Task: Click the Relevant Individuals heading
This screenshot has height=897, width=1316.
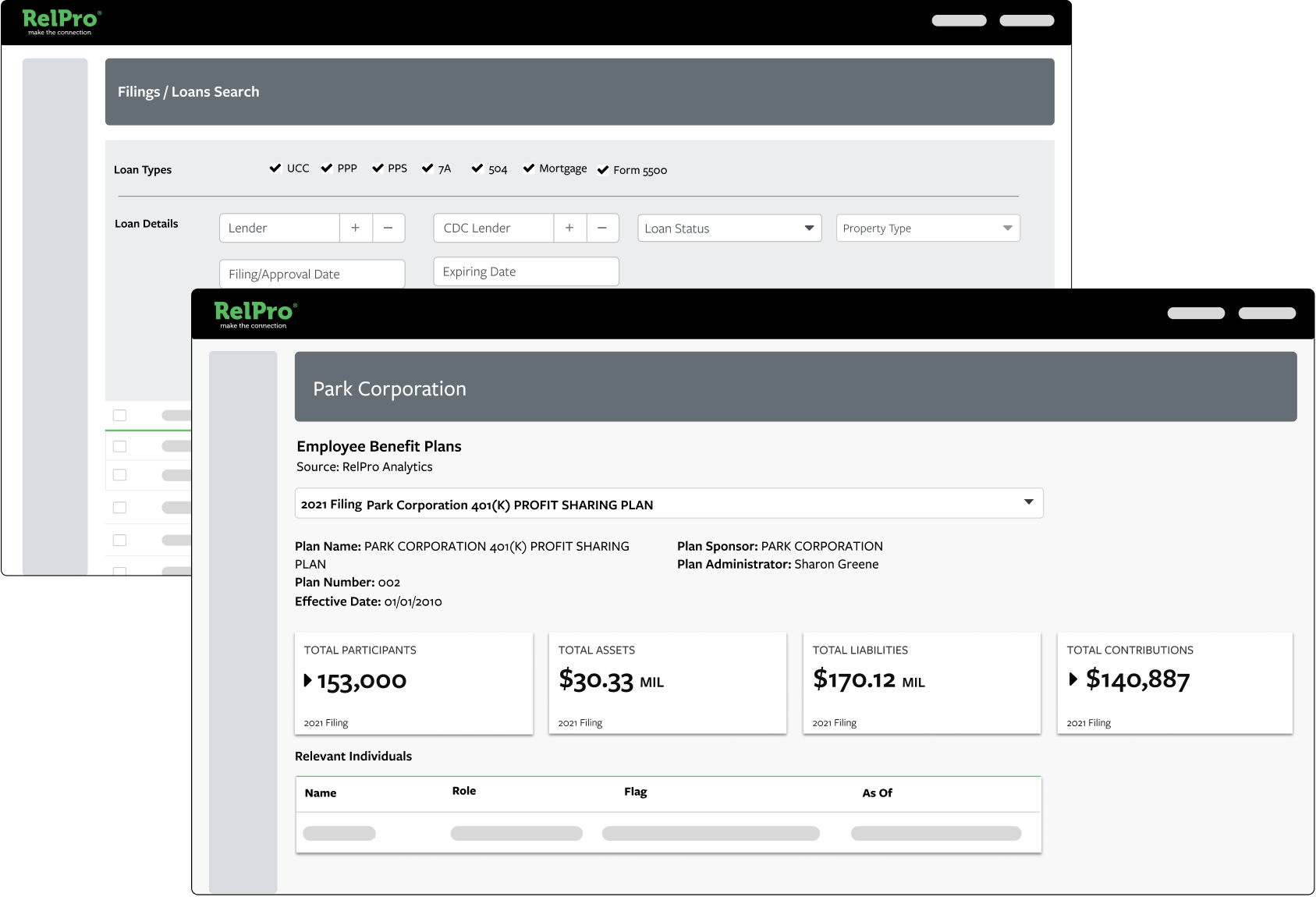Action: click(353, 756)
